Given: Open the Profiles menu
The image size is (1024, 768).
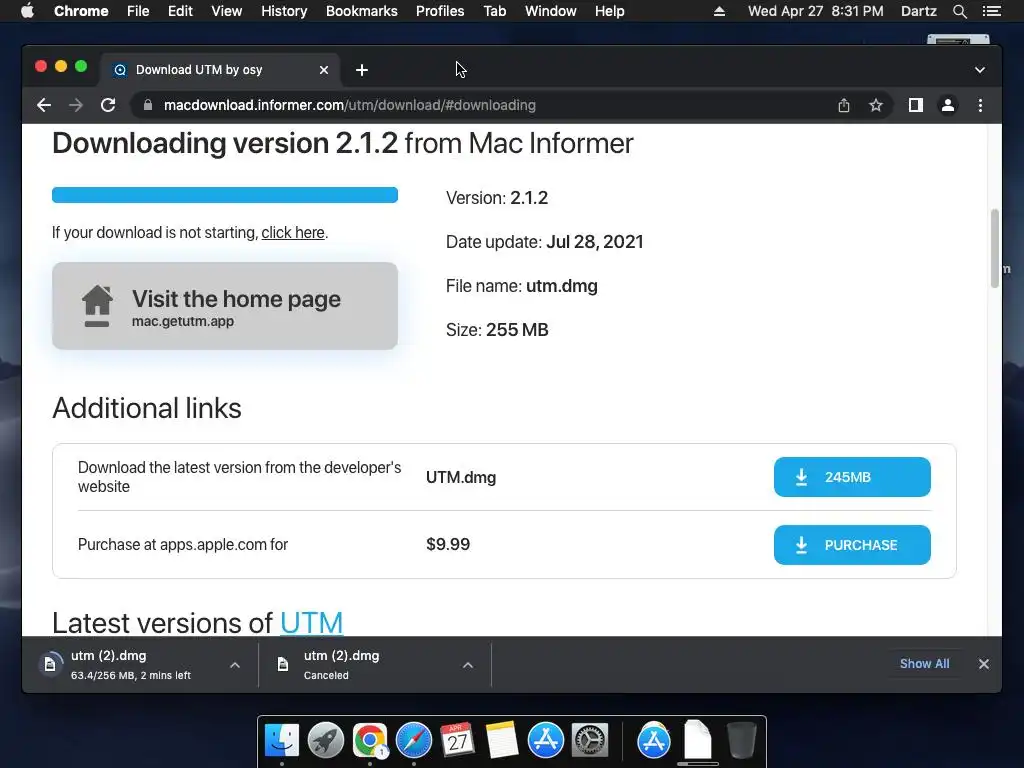Looking at the screenshot, I should click(440, 11).
